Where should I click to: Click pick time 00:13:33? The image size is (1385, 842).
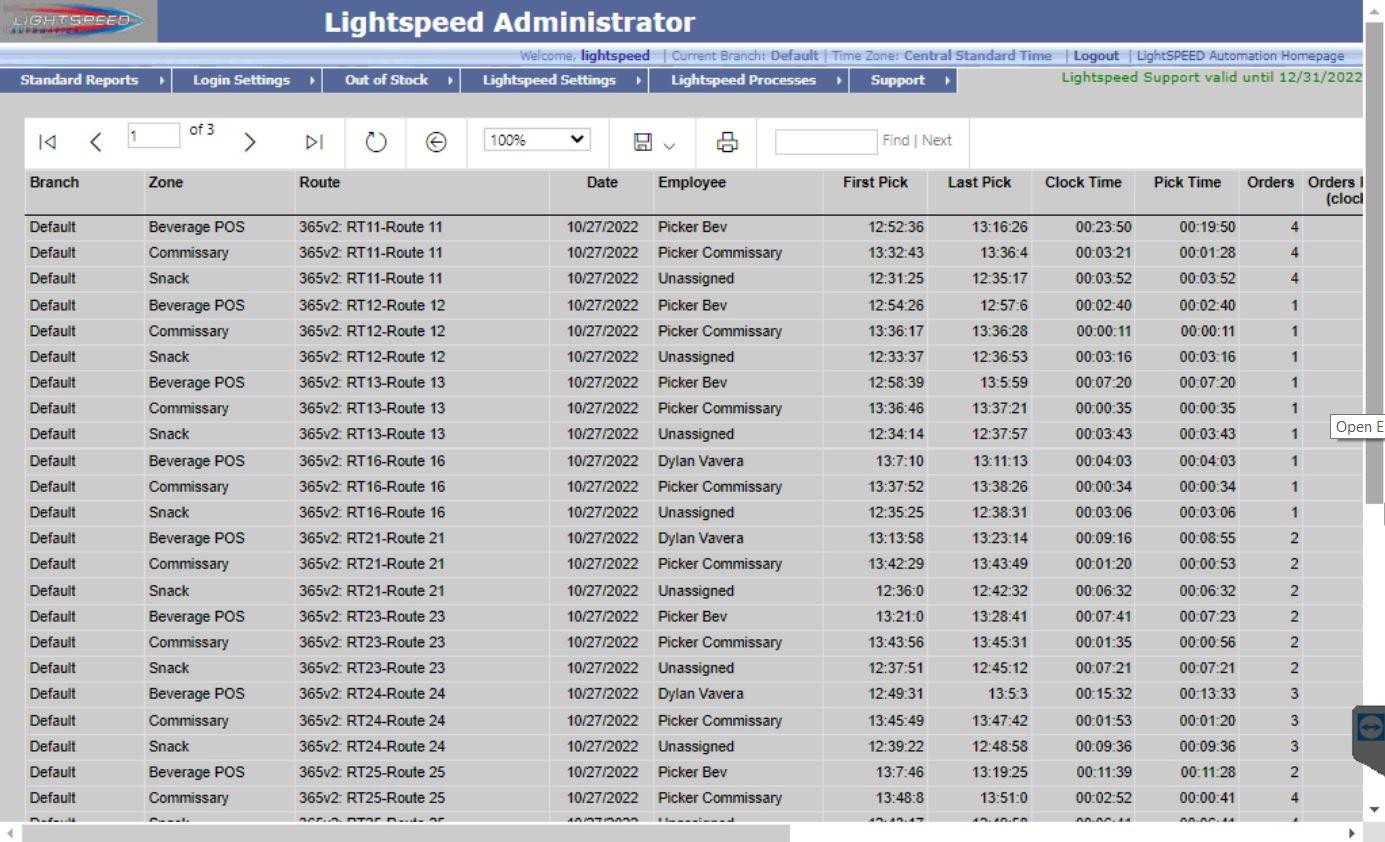[1208, 694]
